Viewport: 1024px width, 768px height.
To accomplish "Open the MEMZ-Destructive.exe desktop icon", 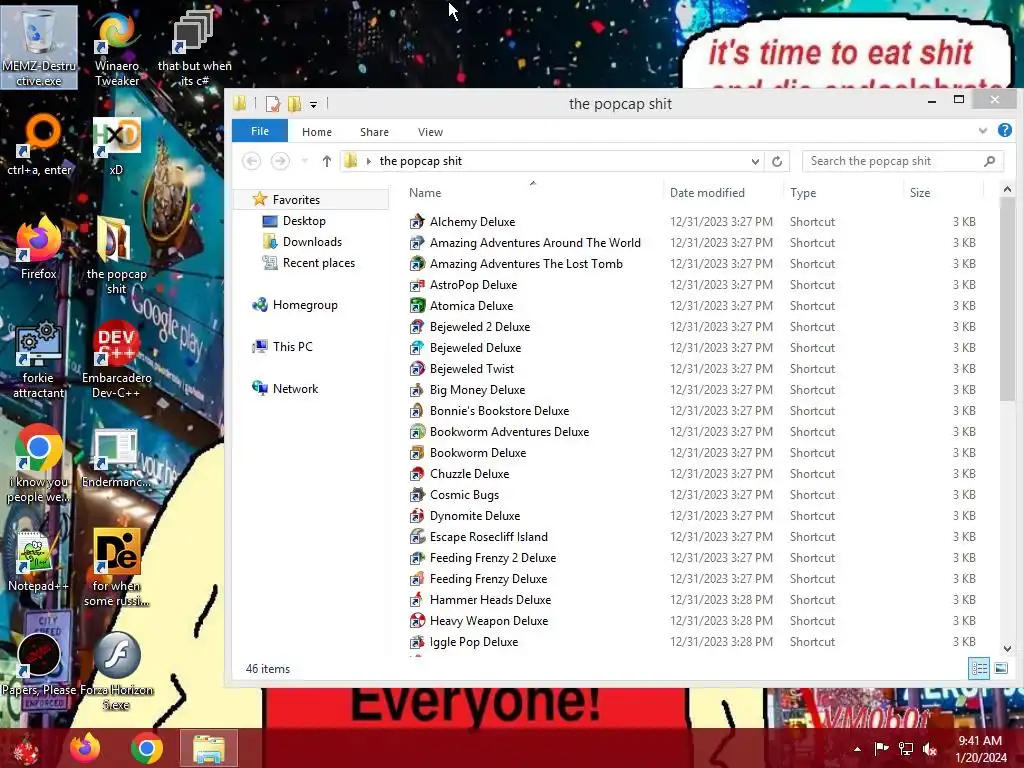I will coord(39,47).
